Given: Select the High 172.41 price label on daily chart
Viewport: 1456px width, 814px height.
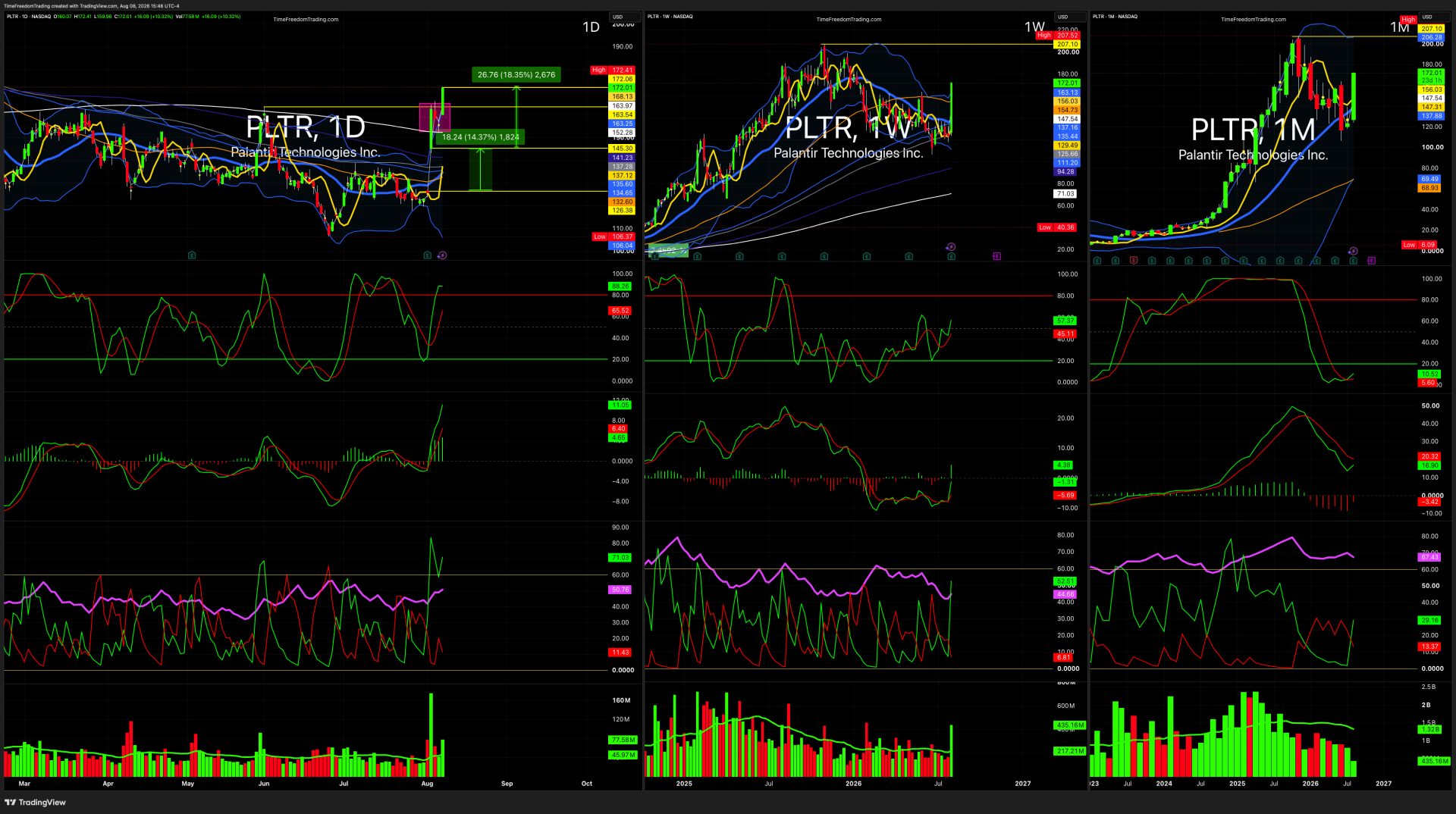Looking at the screenshot, I should tap(613, 70).
